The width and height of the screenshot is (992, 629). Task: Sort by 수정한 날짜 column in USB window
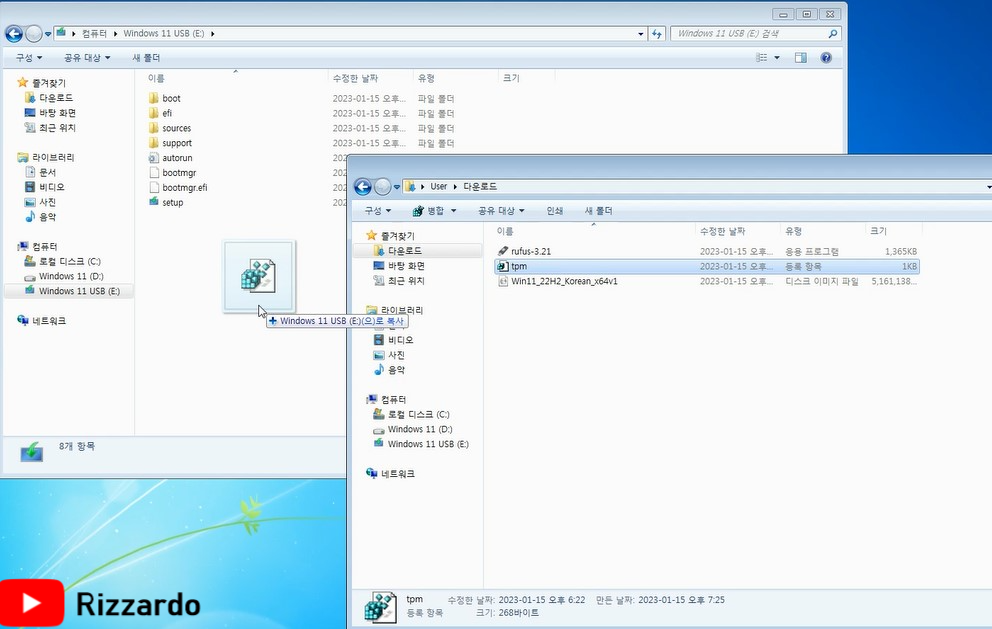click(x=356, y=78)
